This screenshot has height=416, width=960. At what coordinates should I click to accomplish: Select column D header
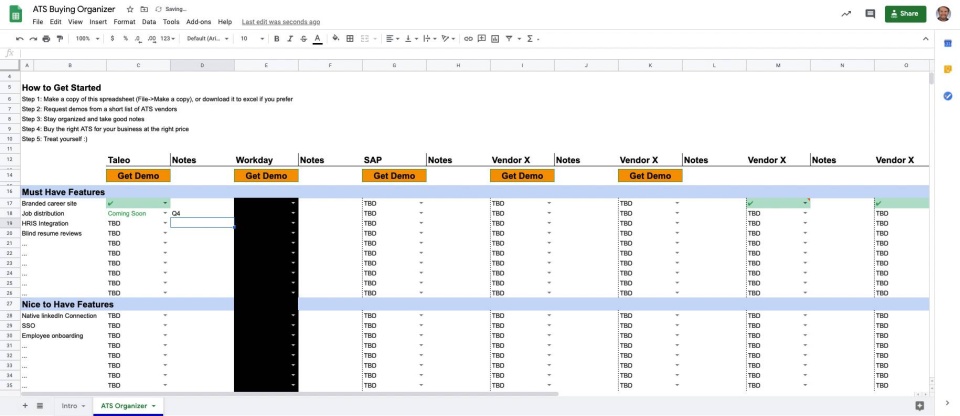coord(202,65)
